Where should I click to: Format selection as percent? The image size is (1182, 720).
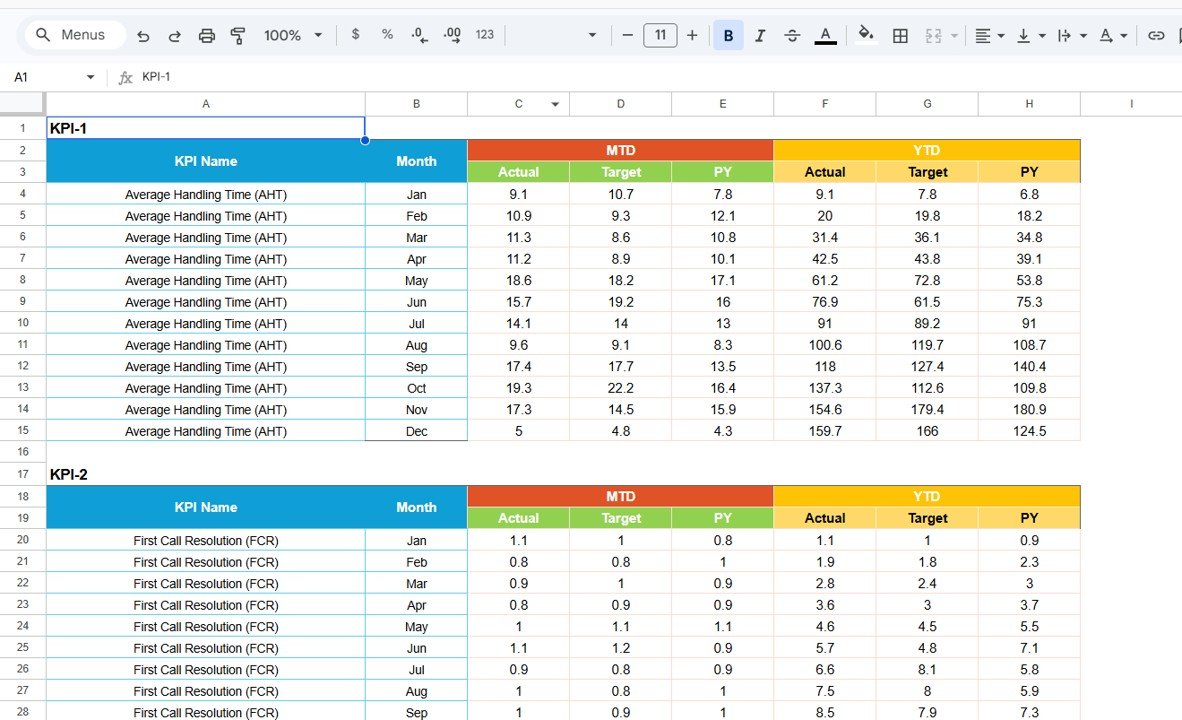point(387,34)
